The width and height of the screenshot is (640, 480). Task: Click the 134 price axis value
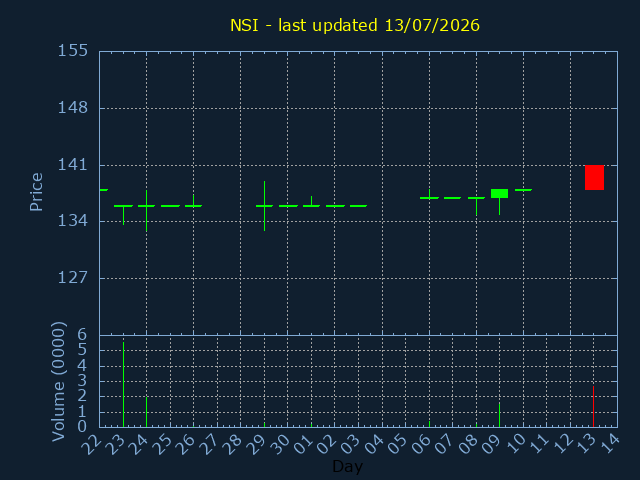pyautogui.click(x=73, y=221)
